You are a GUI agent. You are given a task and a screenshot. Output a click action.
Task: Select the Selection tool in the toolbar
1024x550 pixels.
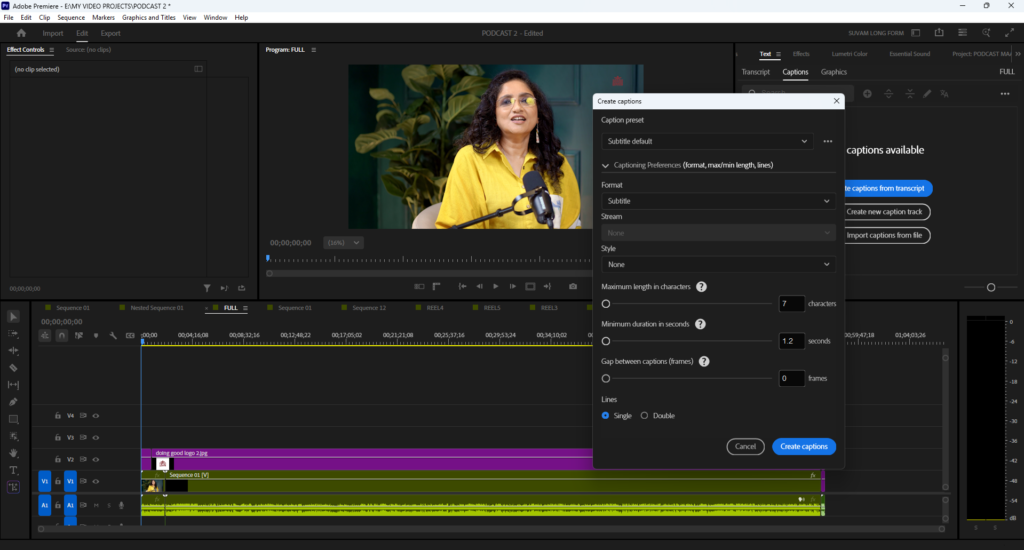(x=13, y=317)
